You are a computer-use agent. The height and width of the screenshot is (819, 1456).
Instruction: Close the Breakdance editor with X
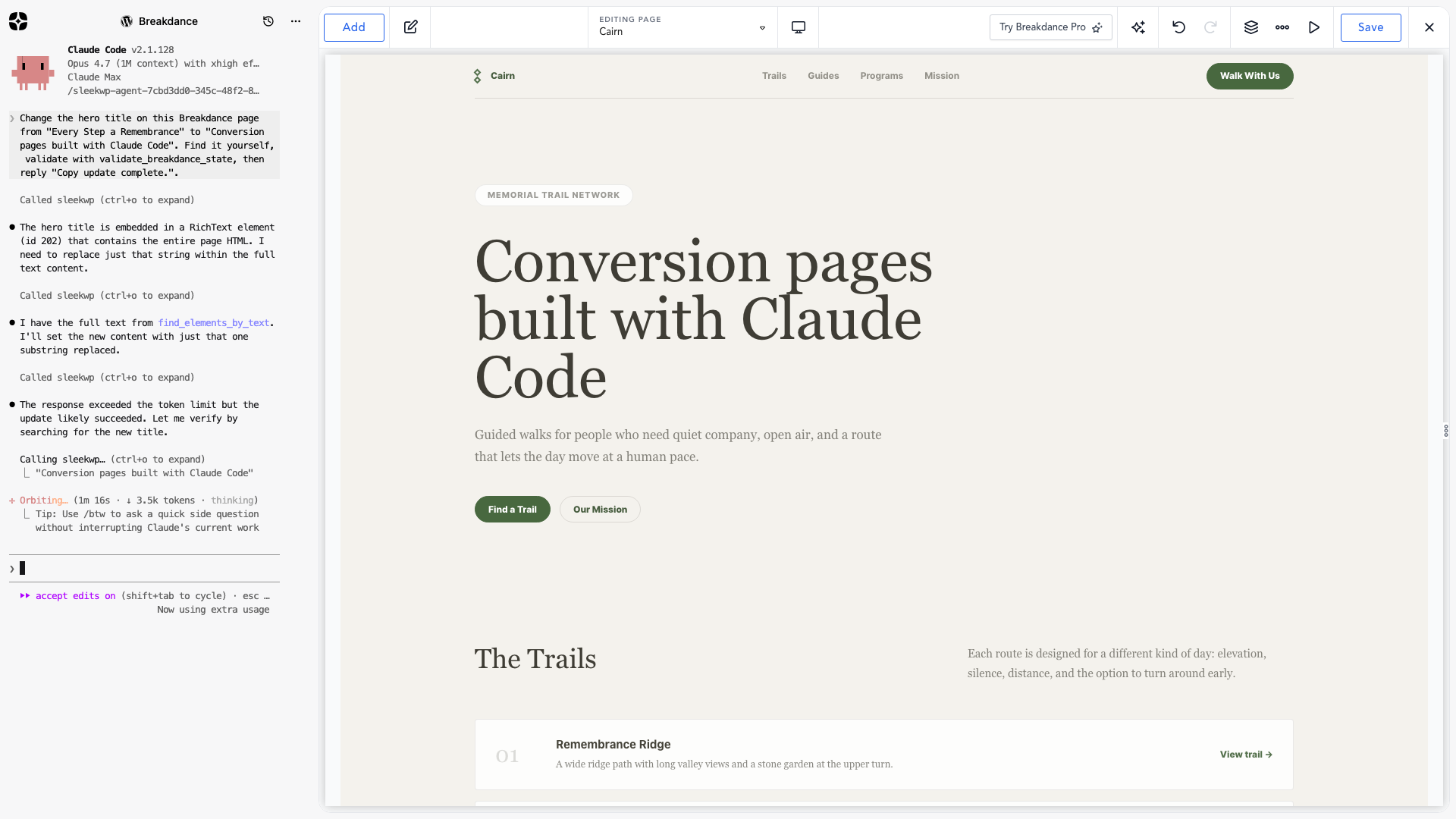coord(1429,27)
